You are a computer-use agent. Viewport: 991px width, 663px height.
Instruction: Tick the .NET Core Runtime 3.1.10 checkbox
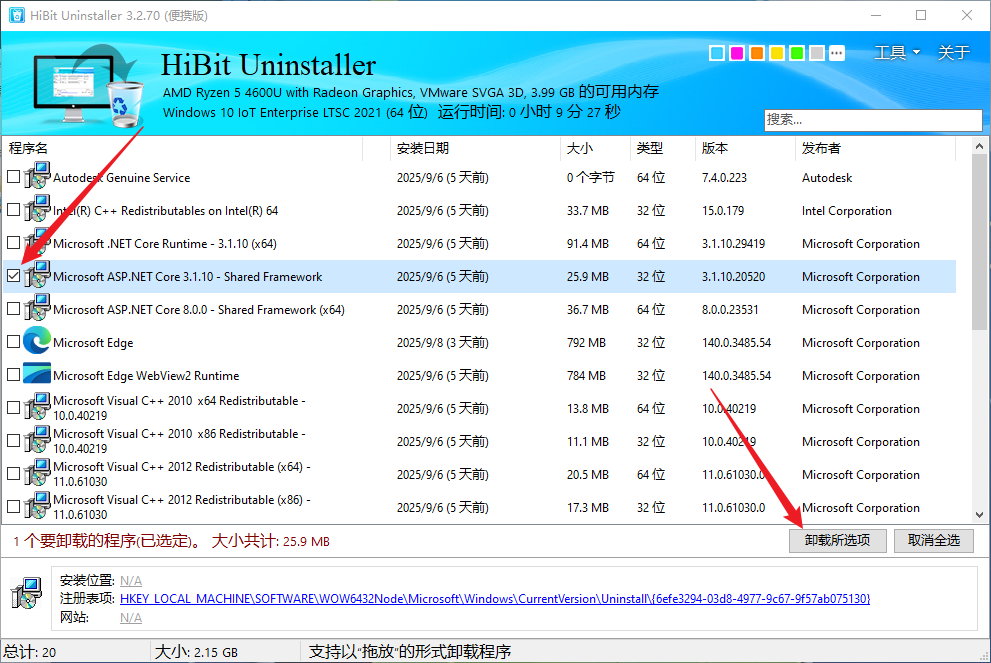(13, 243)
